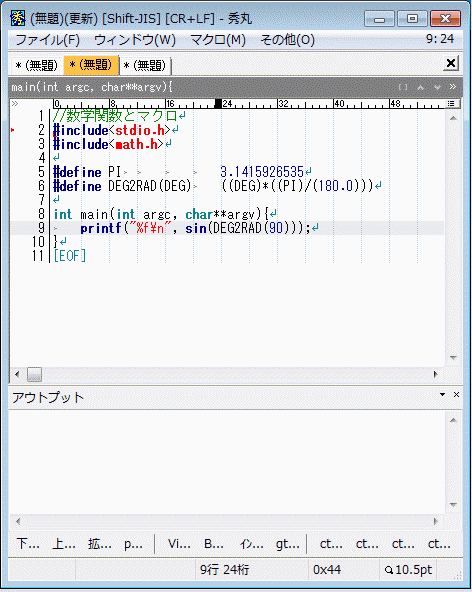Screen dimensions: 472x592
Task: Click the Vi... function key button
Action: point(179,544)
